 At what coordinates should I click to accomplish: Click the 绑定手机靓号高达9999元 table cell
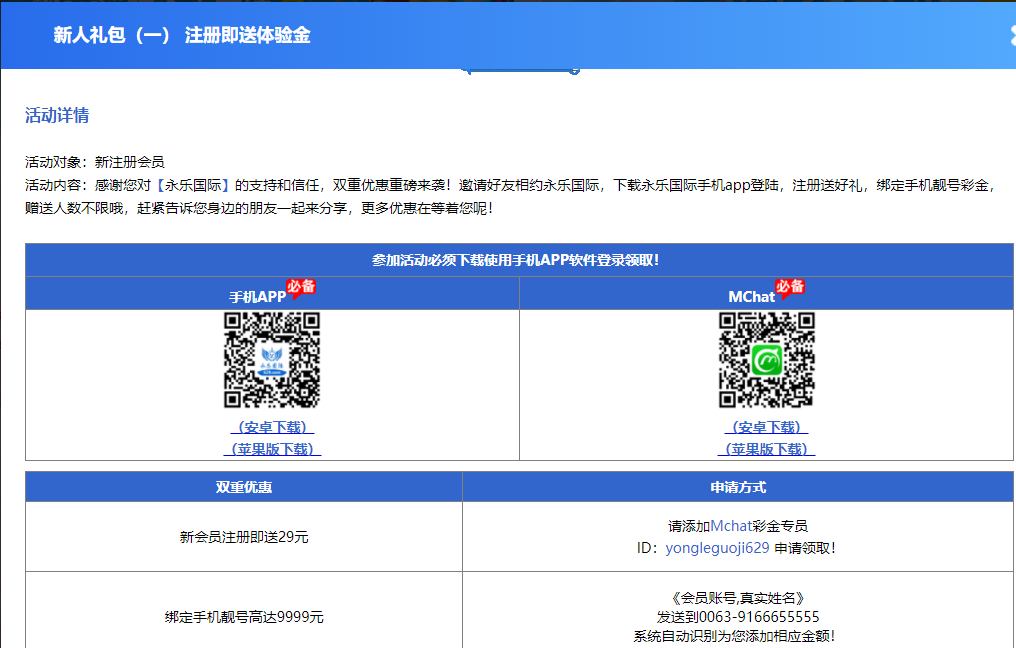click(x=244, y=617)
